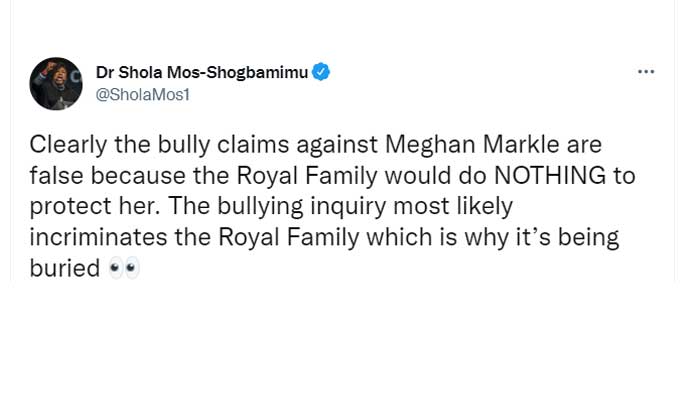700x400 pixels.
Task: Click the eyes emoji after "buried"
Action: (x=124, y=269)
